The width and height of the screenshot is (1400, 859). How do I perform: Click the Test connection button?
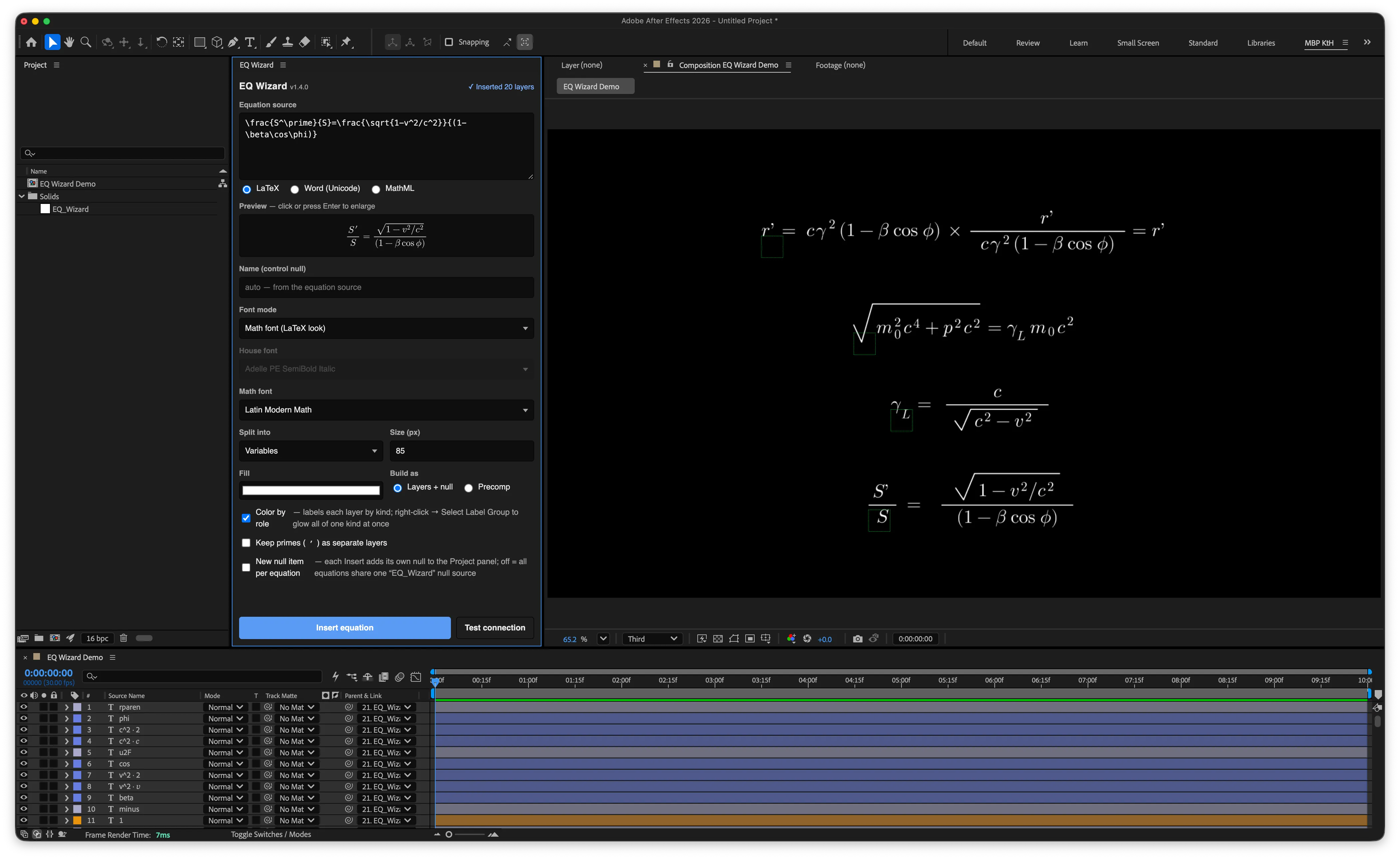[495, 628]
